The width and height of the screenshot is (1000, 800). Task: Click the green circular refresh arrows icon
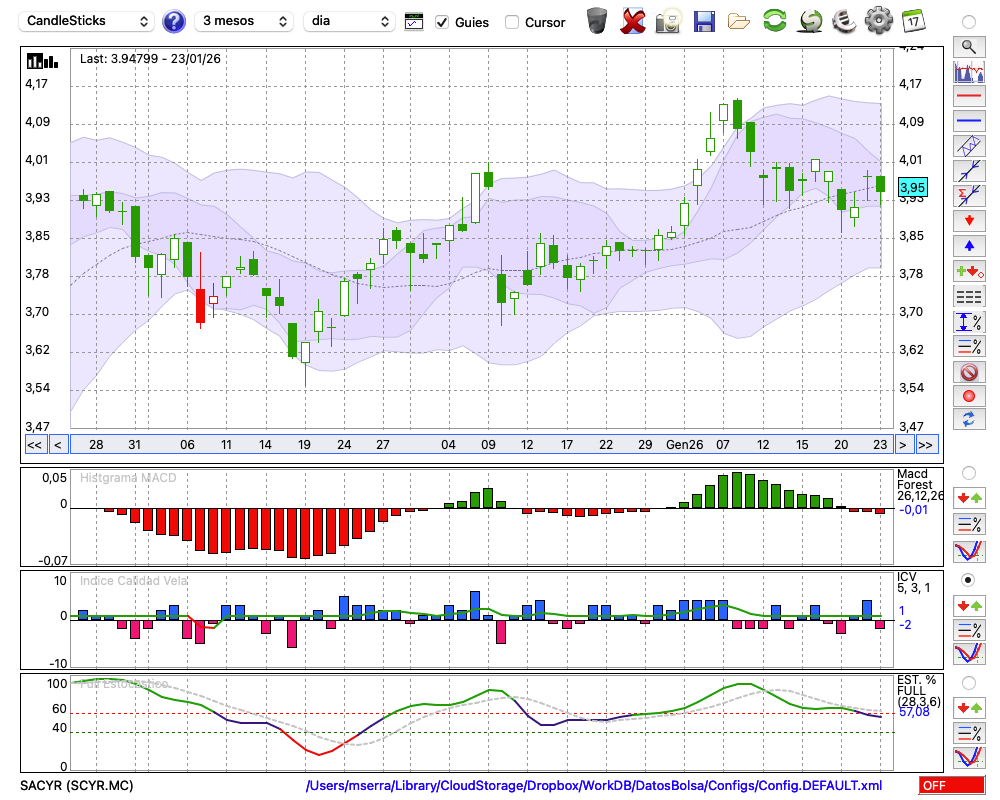(774, 21)
